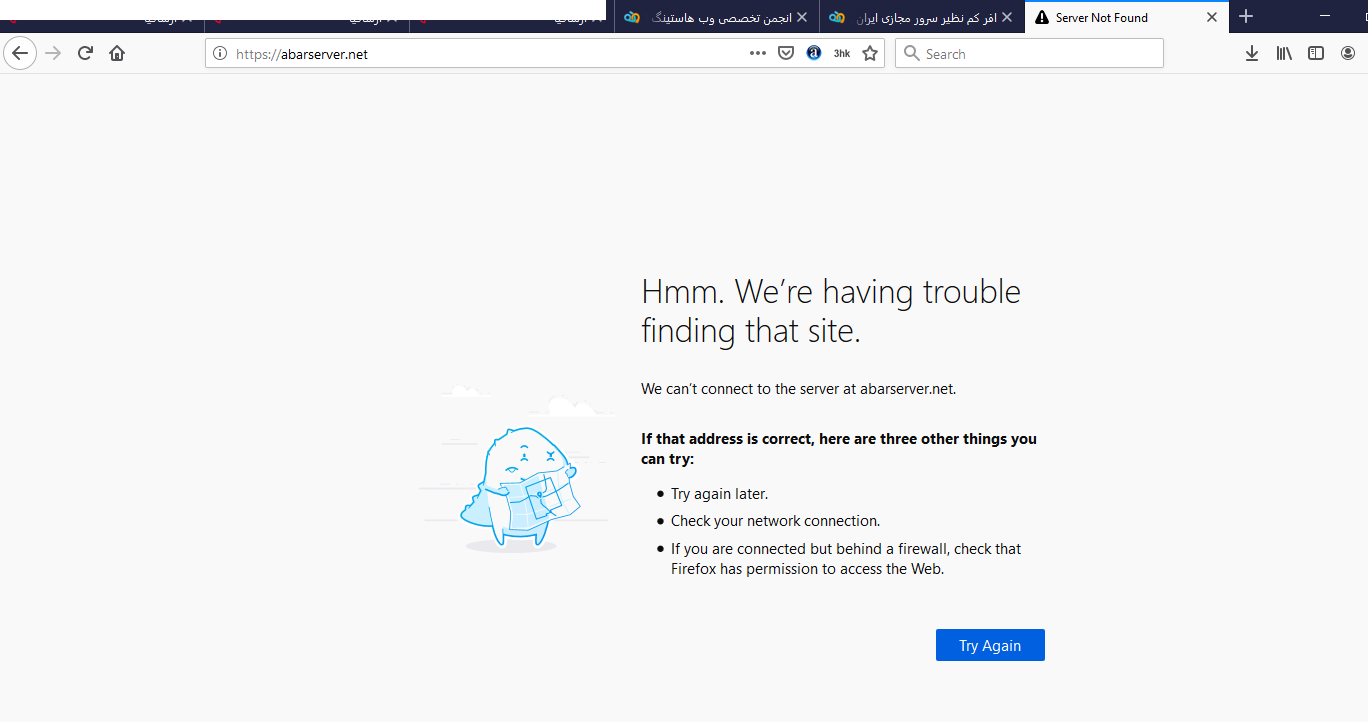This screenshot has width=1368, height=722.
Task: Reload the current page
Action: pyautogui.click(x=86, y=53)
